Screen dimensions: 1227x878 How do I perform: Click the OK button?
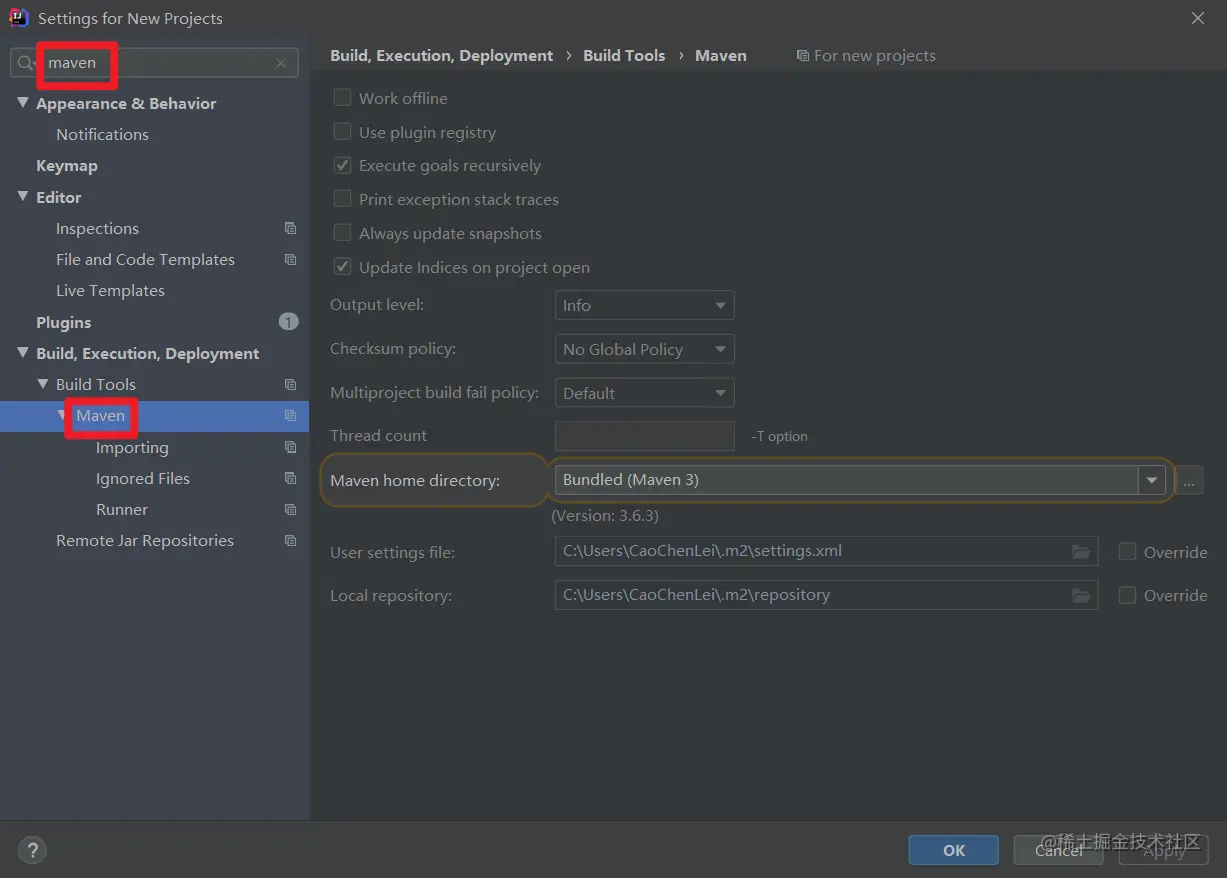point(954,850)
